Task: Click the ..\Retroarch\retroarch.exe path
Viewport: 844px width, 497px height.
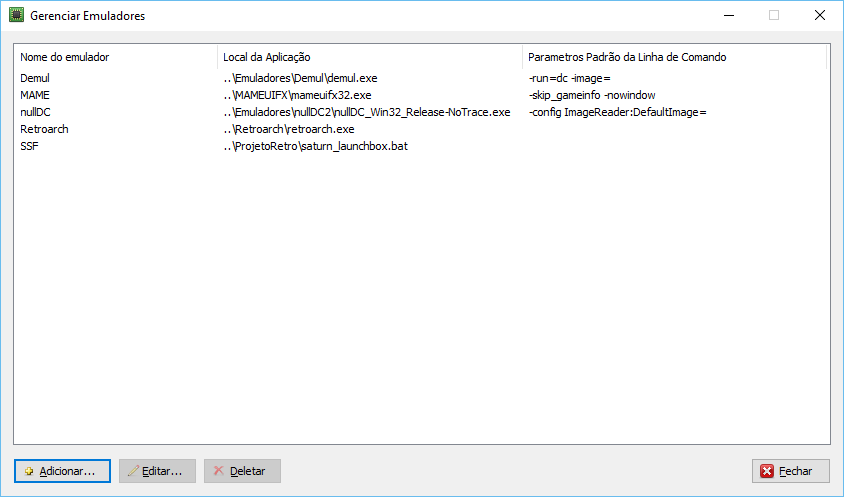Action: [289, 129]
